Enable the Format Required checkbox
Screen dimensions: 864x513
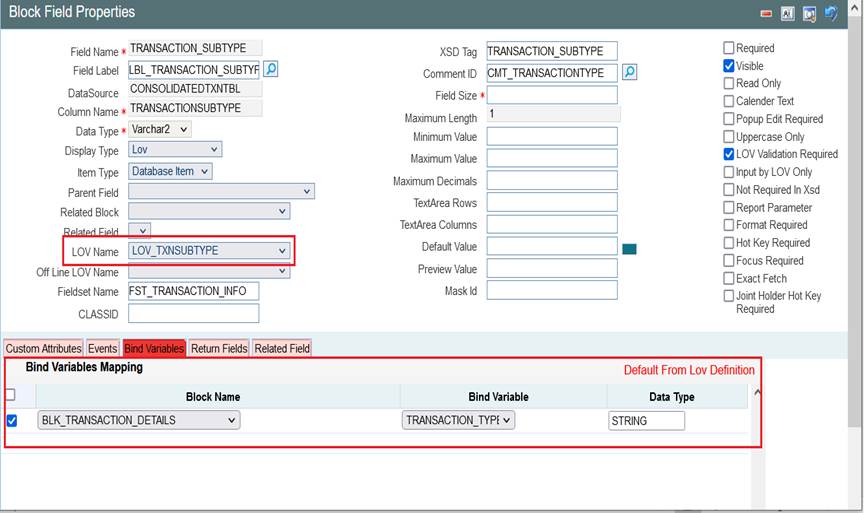[x=728, y=225]
